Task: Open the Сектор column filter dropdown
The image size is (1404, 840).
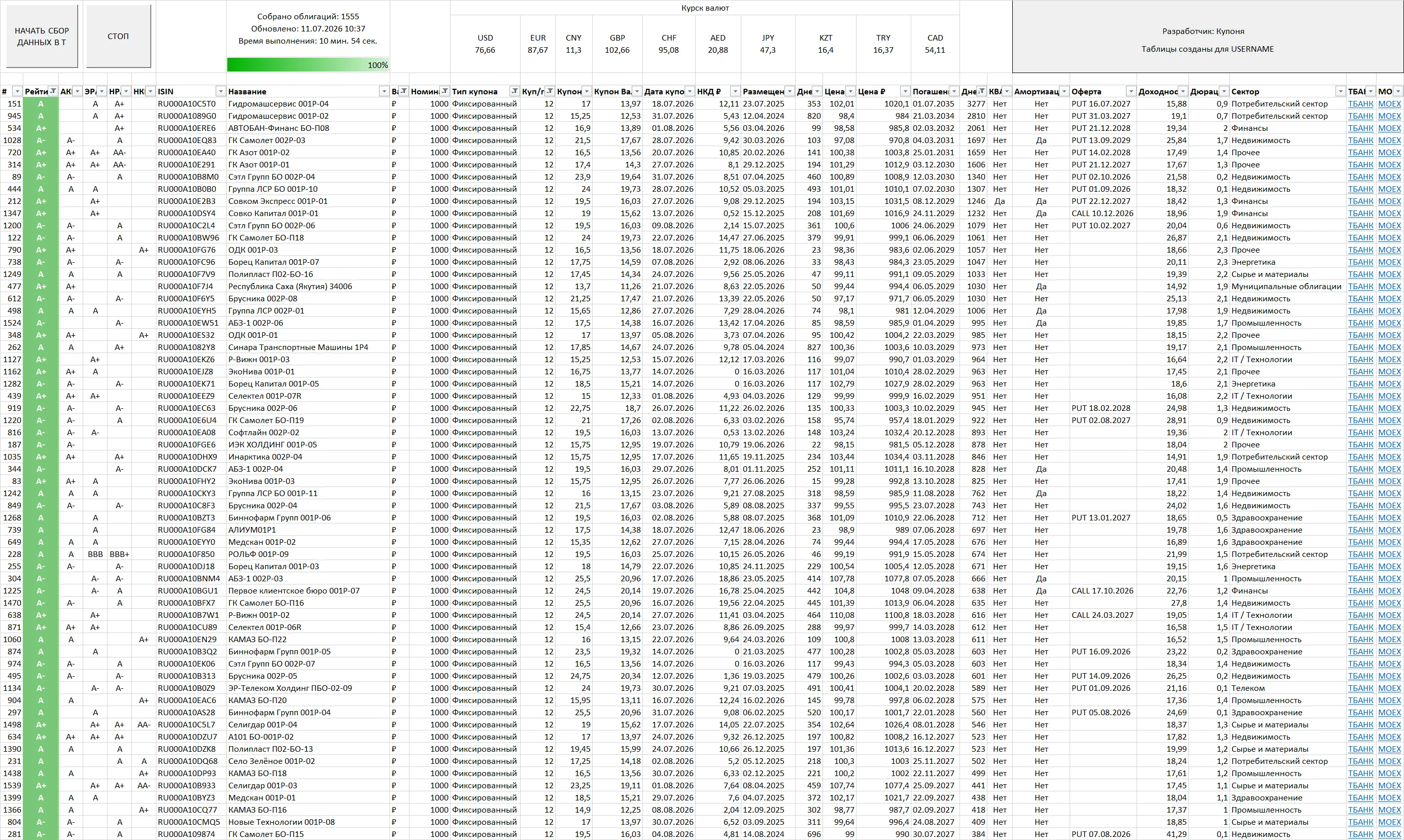Action: pos(1340,92)
